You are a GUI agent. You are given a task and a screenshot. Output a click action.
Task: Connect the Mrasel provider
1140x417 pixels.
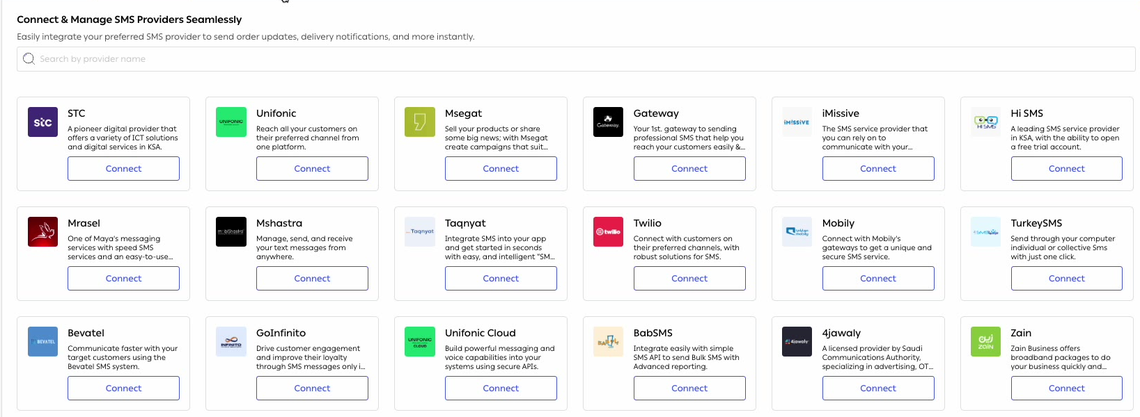click(x=124, y=278)
